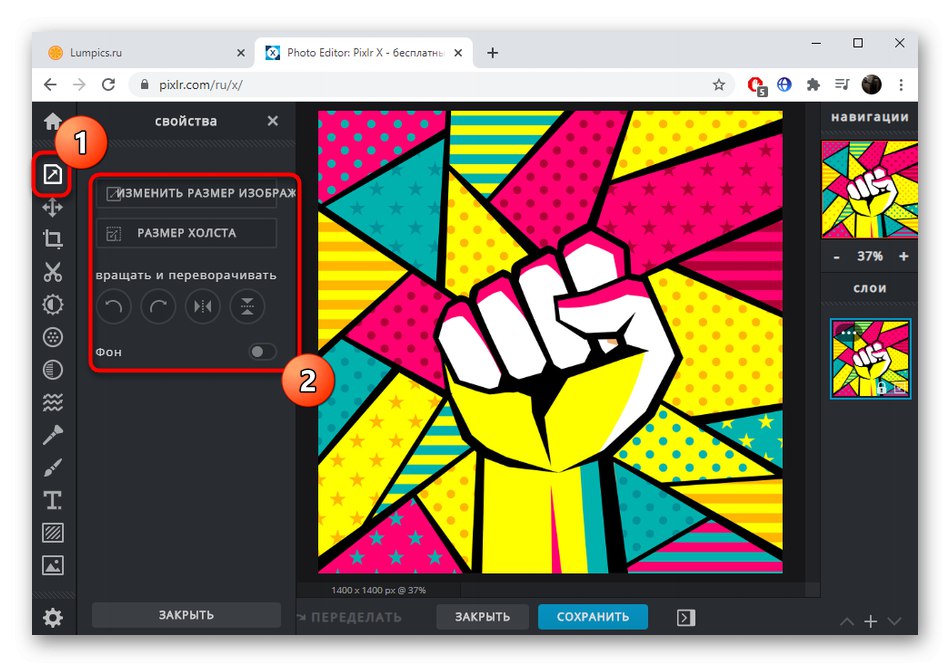Open the Add element hatched-square tool
Image resolution: width=950 pixels, height=667 pixels.
point(53,533)
